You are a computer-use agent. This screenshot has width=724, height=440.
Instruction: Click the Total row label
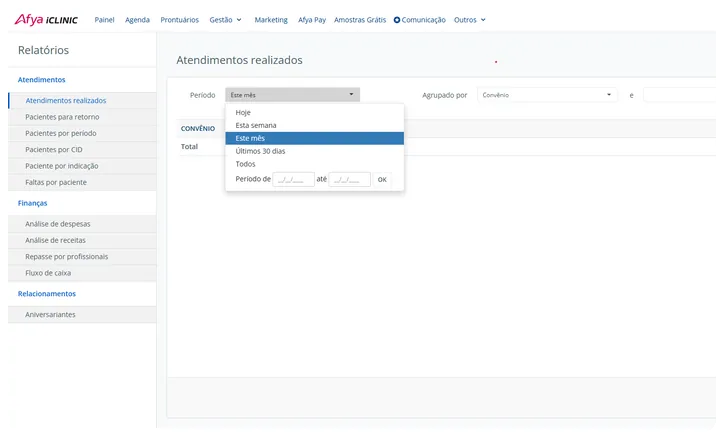pos(189,146)
